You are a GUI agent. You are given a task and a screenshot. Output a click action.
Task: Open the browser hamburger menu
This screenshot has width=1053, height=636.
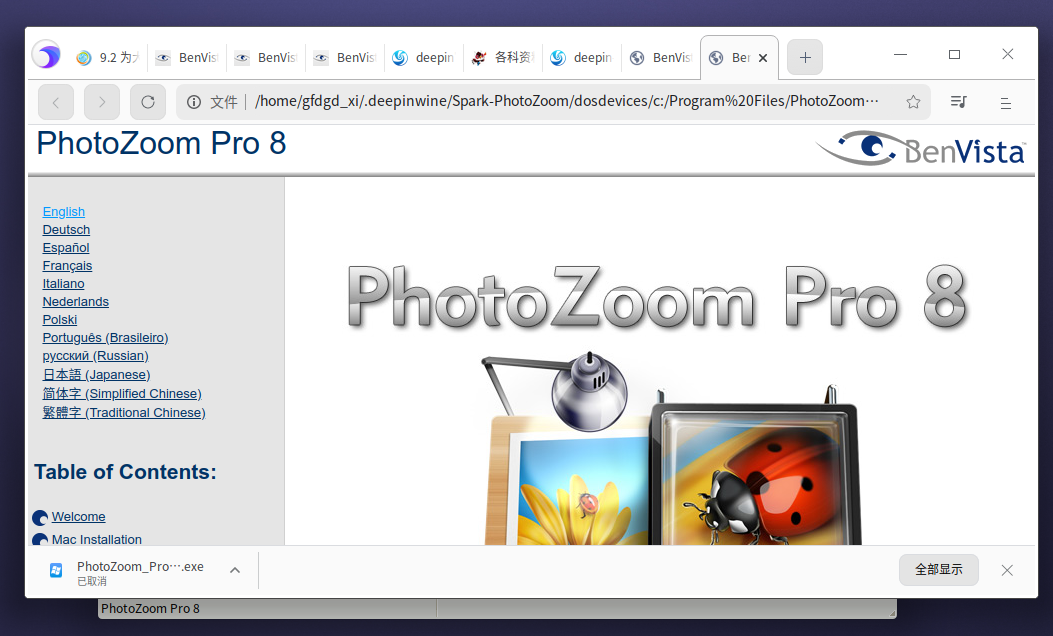click(1005, 102)
